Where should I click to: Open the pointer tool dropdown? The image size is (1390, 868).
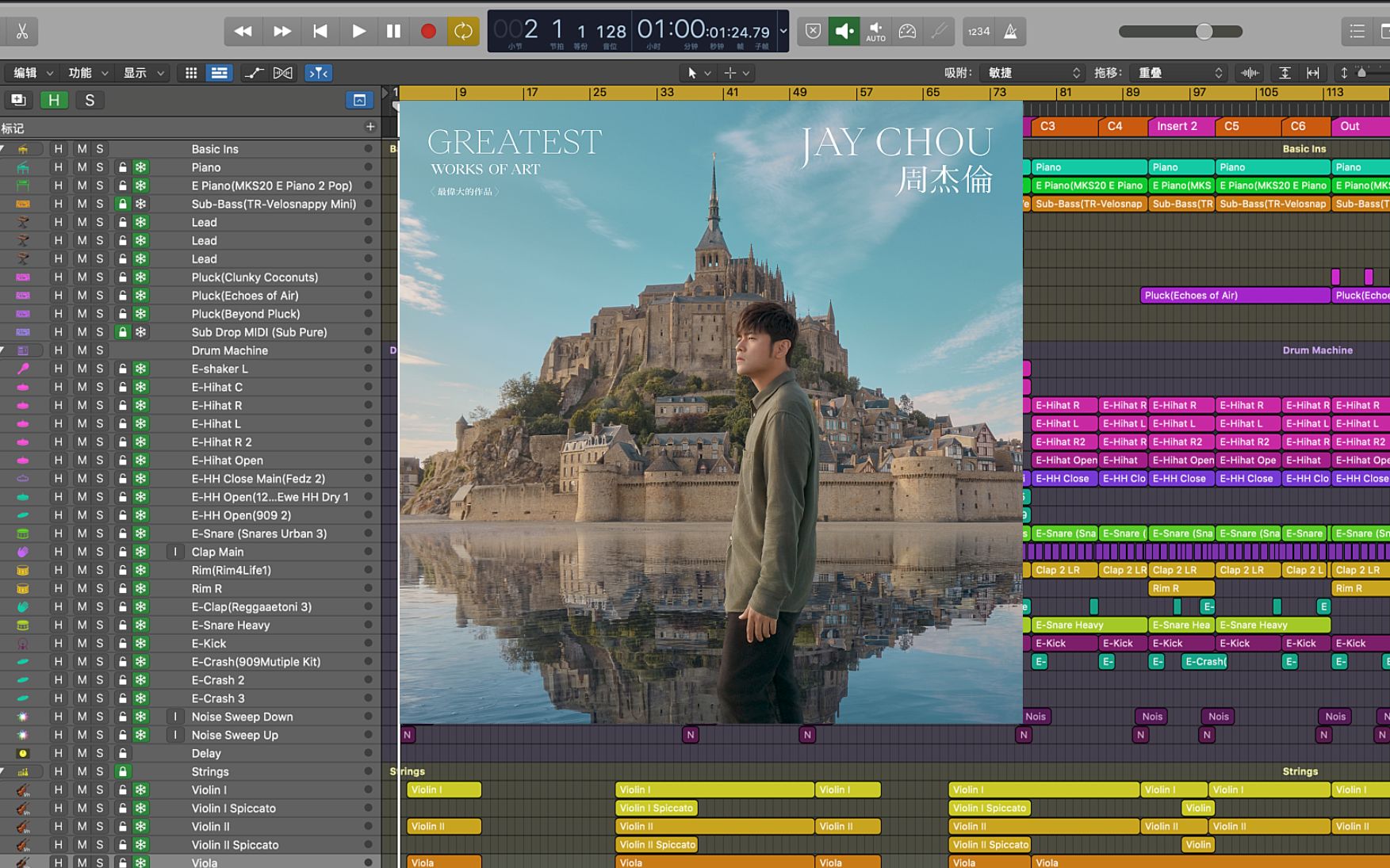coord(699,73)
